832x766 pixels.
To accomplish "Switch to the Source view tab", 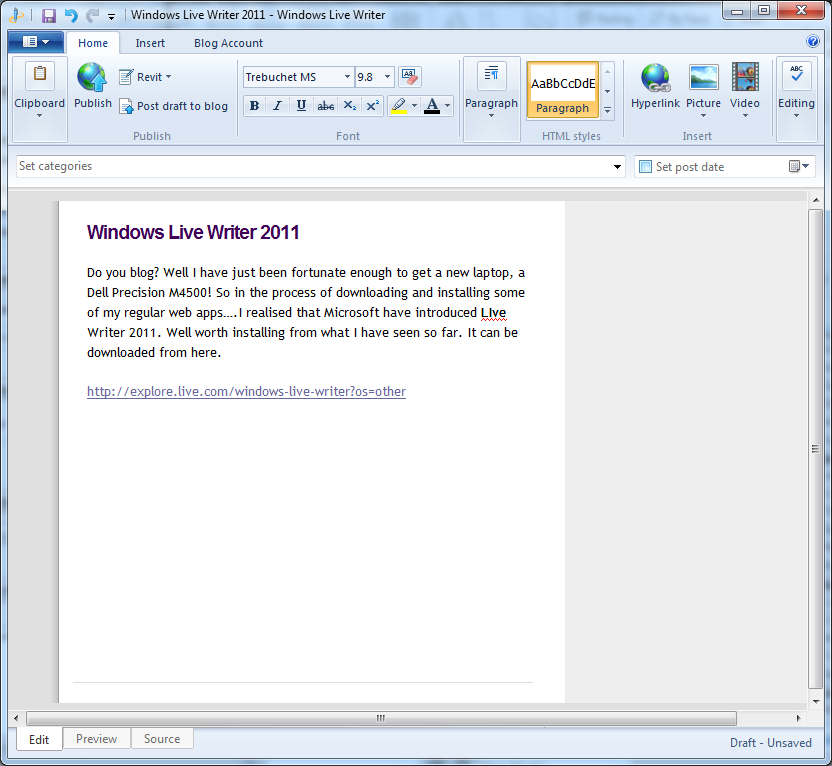I will coord(162,739).
